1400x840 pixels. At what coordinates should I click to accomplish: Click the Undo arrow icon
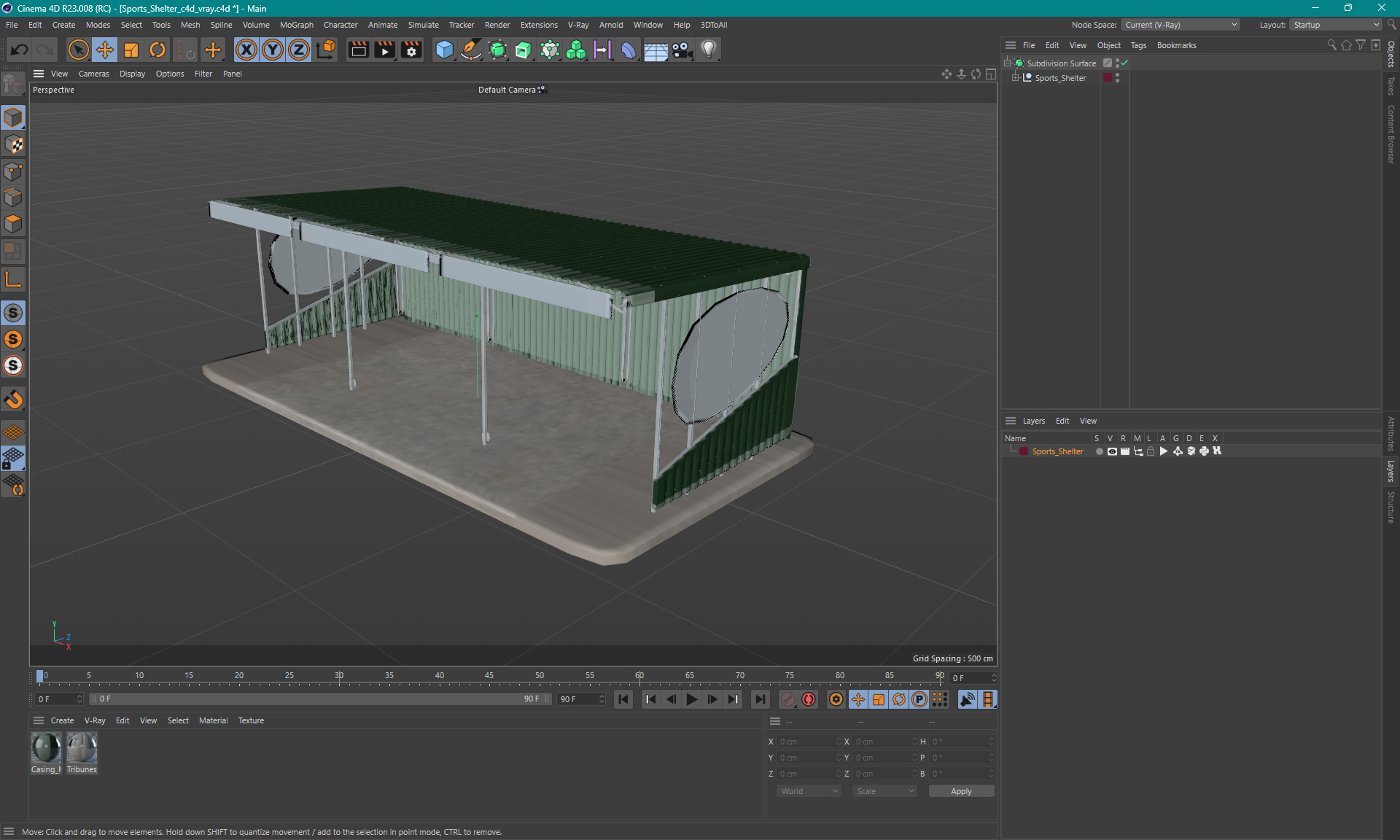20,50
